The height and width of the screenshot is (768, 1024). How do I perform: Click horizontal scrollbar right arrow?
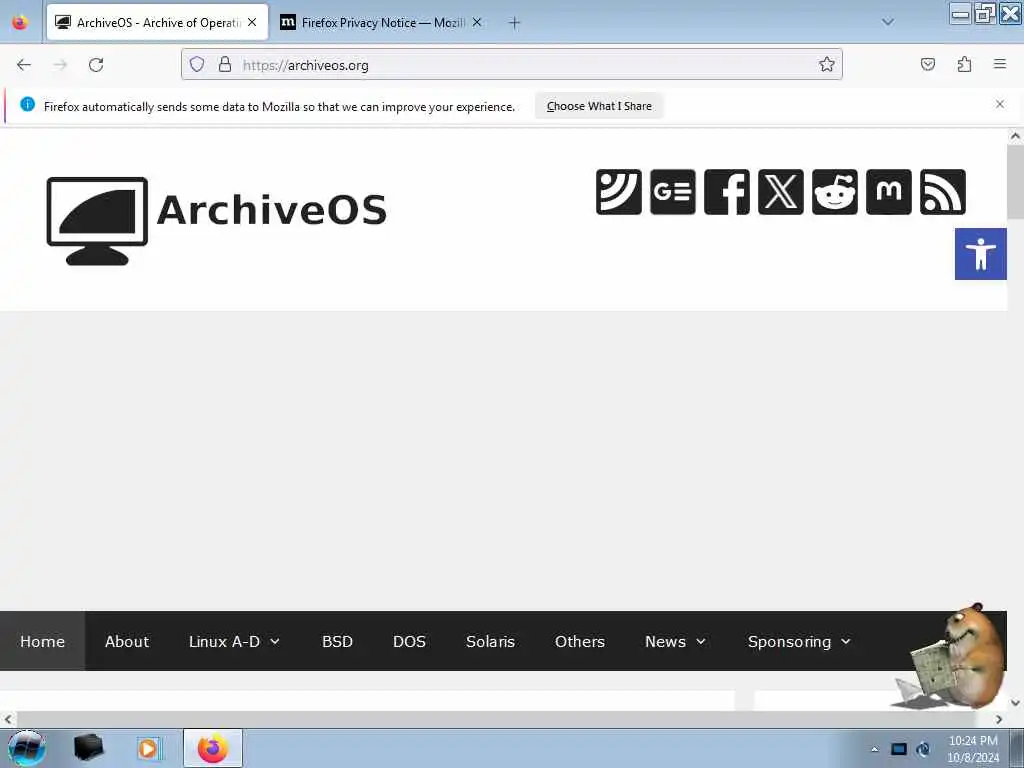coord(999,719)
